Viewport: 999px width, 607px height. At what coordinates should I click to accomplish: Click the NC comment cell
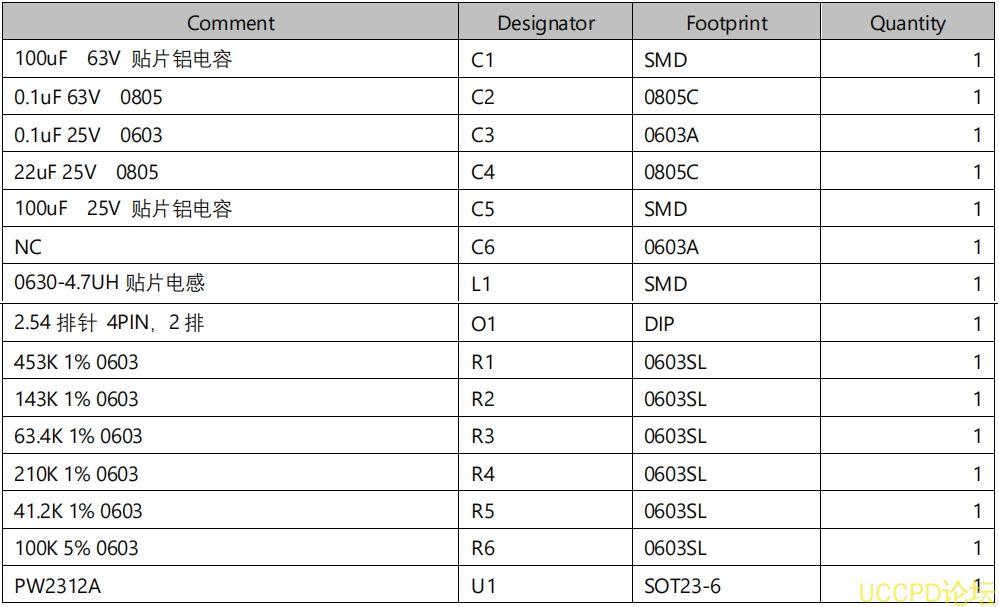pos(28,247)
